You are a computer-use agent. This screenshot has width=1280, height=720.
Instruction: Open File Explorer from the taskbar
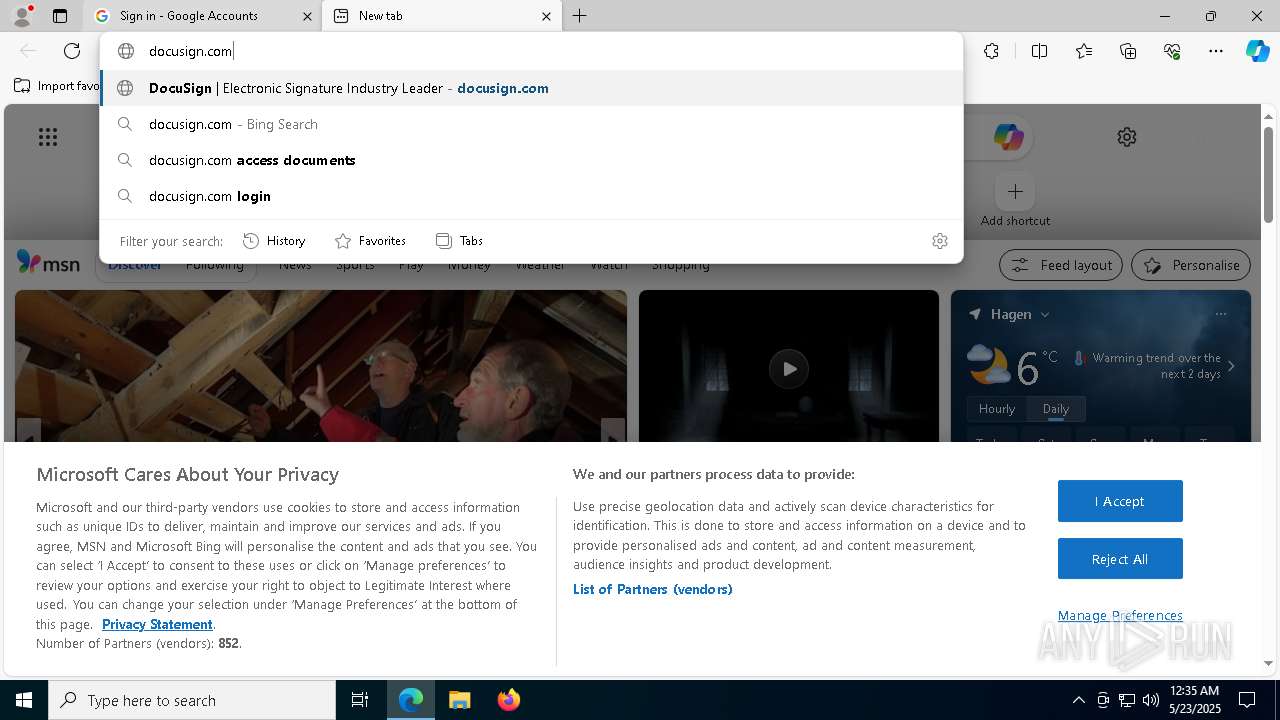(459, 700)
